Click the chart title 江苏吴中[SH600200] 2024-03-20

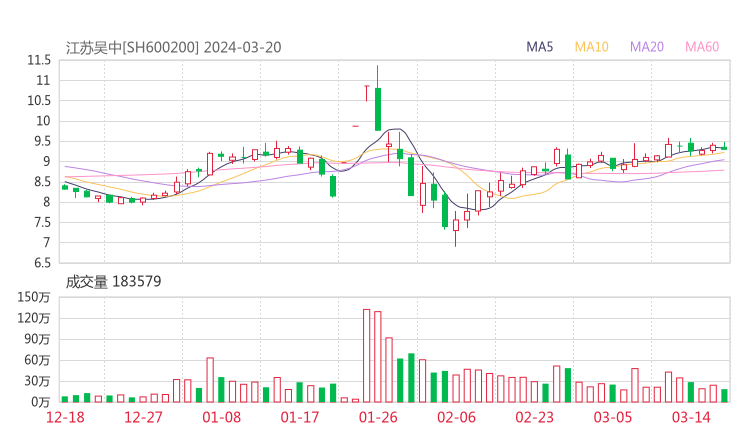pos(173,48)
